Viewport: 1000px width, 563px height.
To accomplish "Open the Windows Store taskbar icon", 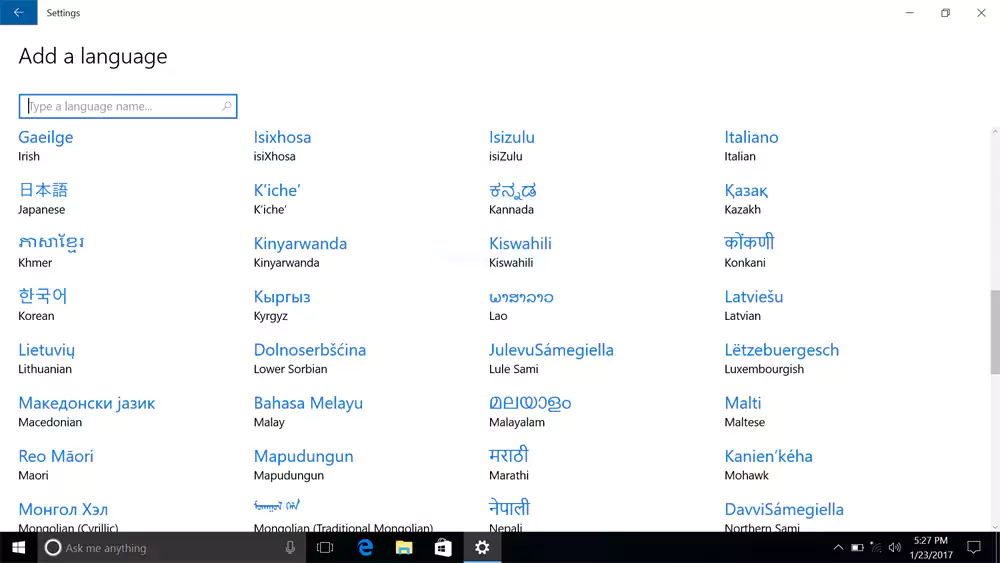I will click(x=443, y=547).
